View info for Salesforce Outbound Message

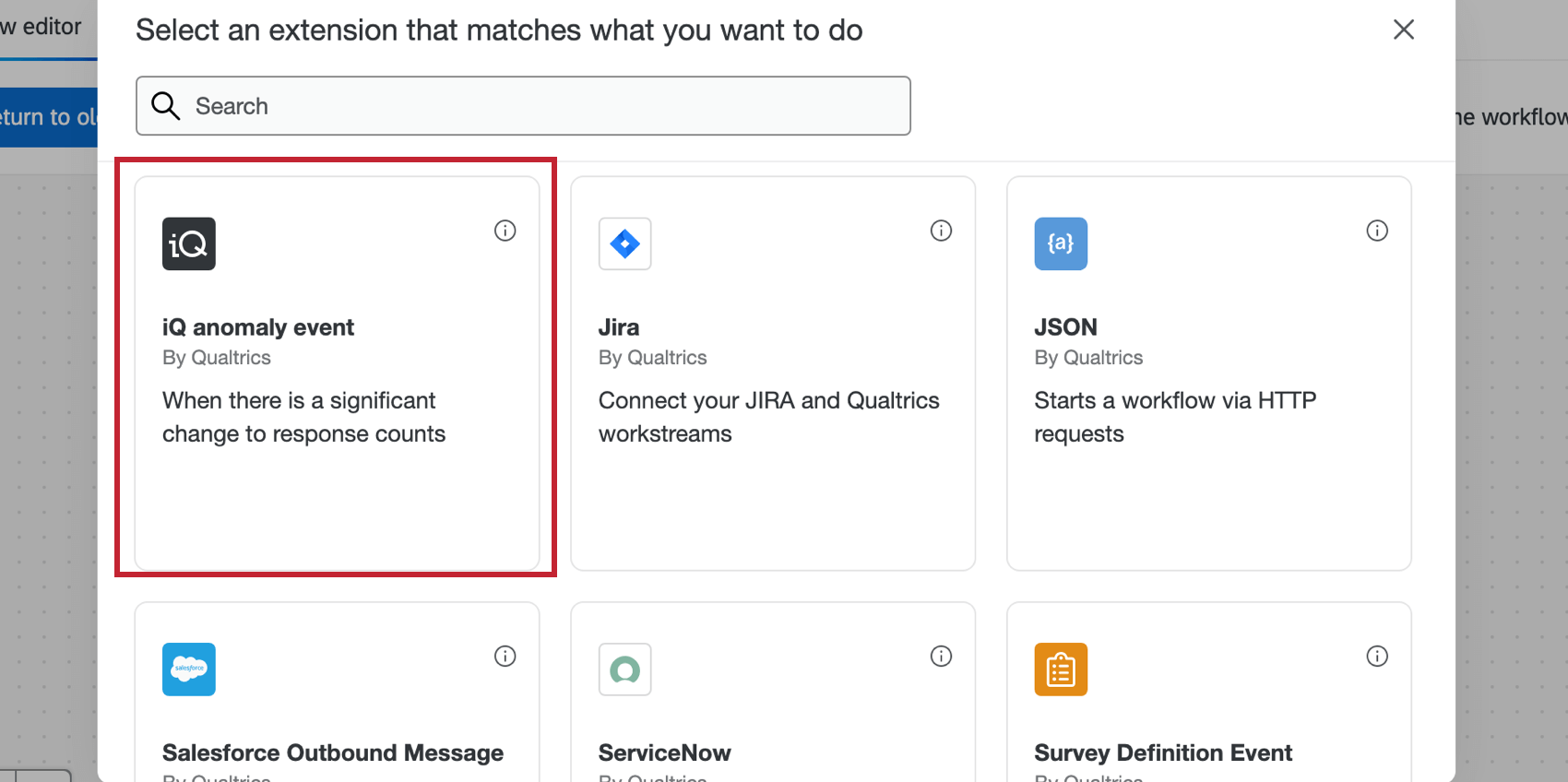pyautogui.click(x=505, y=657)
